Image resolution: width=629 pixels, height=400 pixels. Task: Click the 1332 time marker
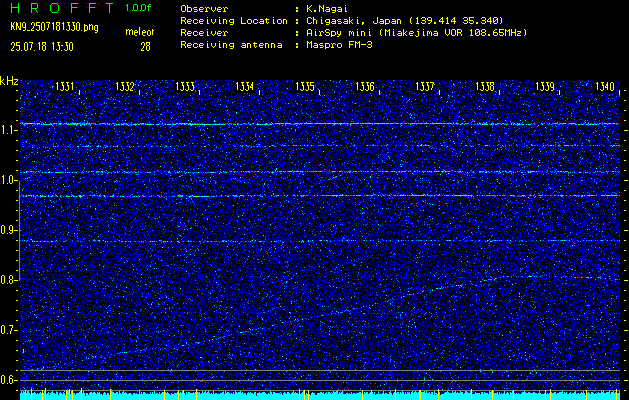(x=125, y=86)
